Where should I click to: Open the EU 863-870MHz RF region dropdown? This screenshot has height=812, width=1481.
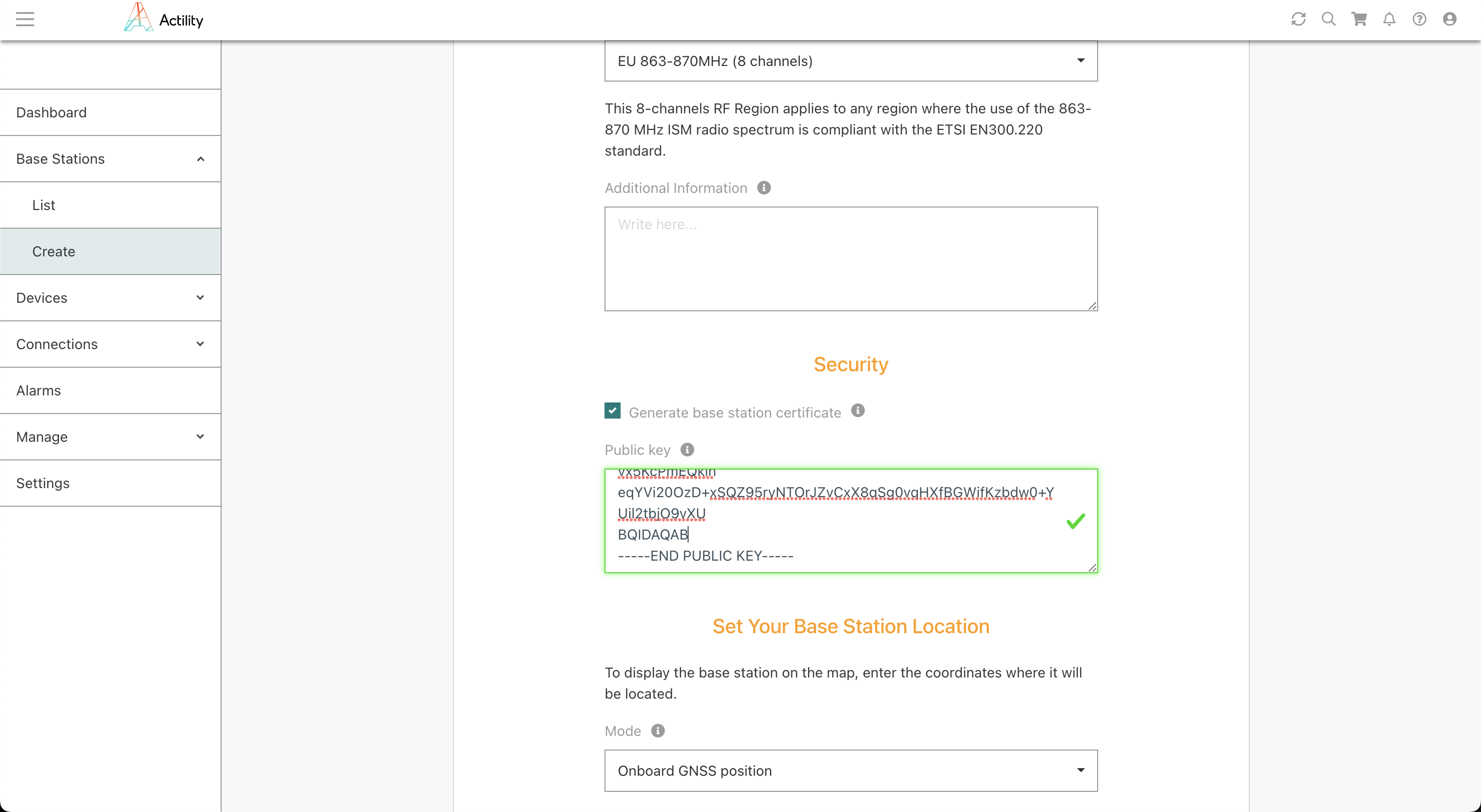click(850, 61)
